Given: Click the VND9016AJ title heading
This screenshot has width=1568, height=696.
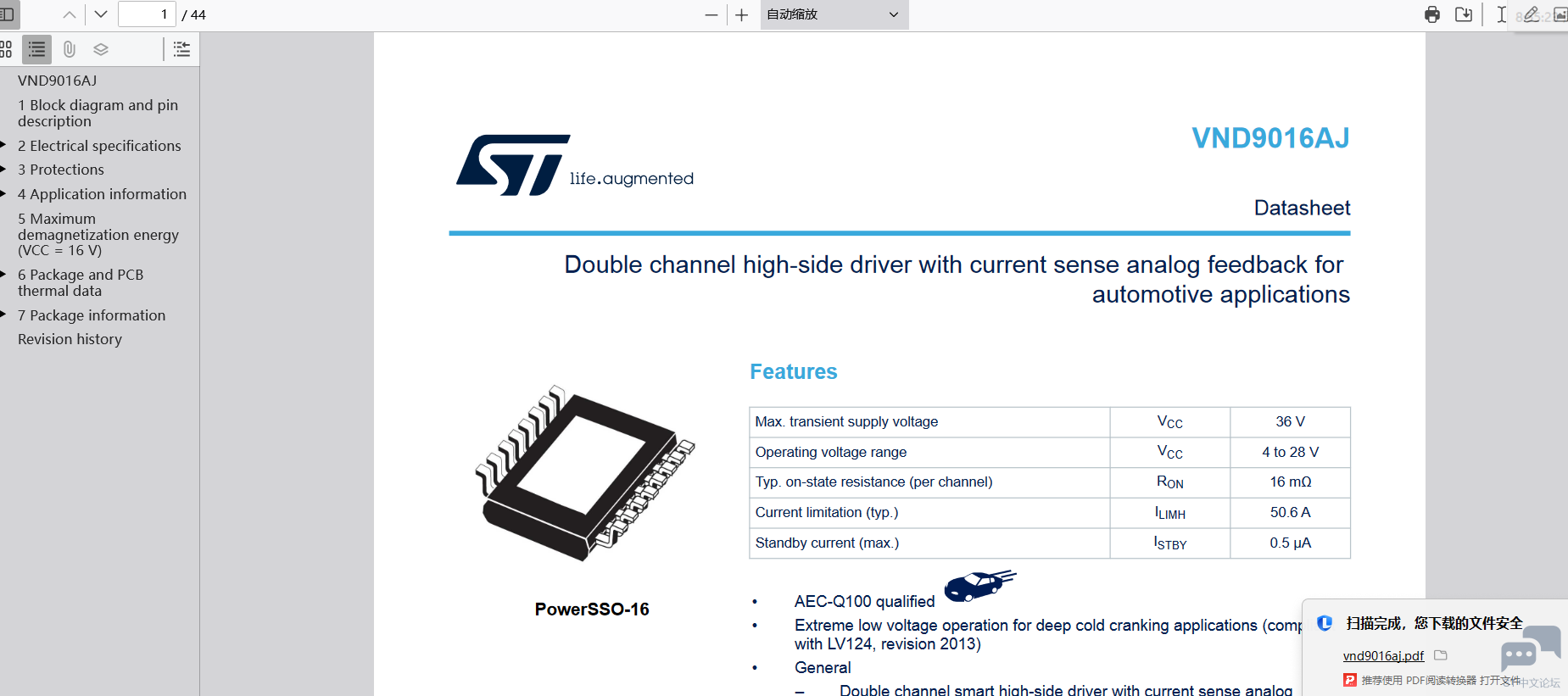Looking at the screenshot, I should [1270, 138].
